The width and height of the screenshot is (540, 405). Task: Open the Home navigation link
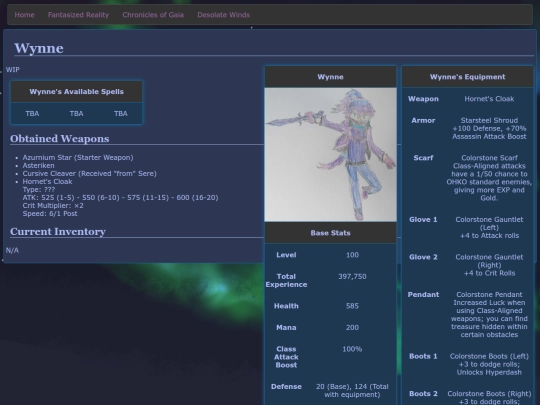point(24,15)
